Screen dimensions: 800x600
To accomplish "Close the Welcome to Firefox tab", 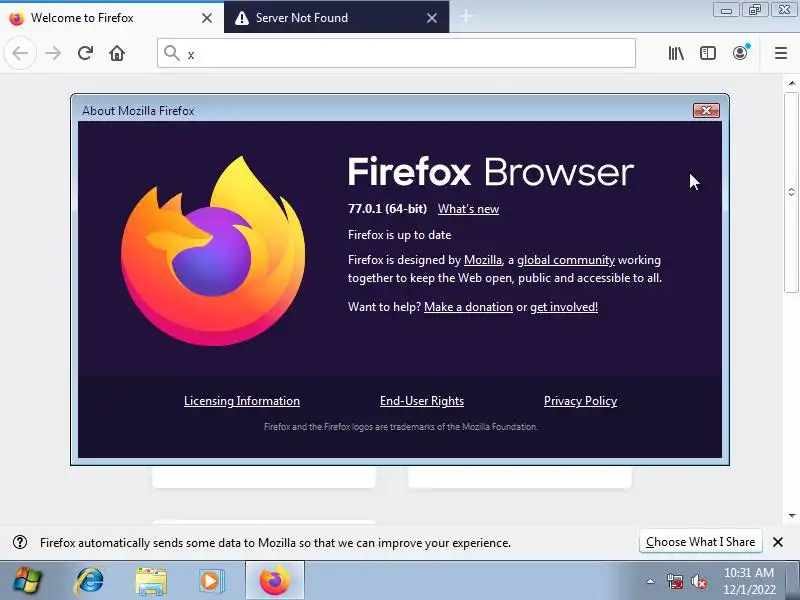I will (x=207, y=18).
